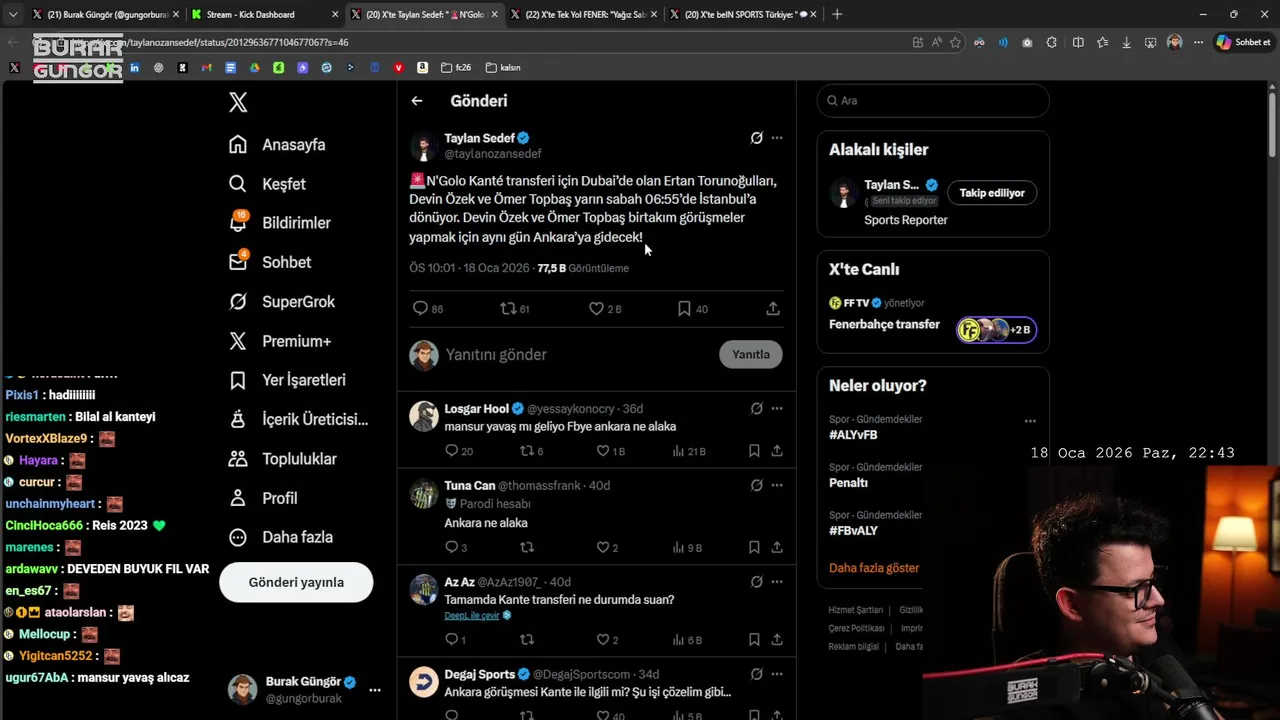1280x720 pixels.
Task: Open account menu beside Burak Güngör
Action: 375,690
